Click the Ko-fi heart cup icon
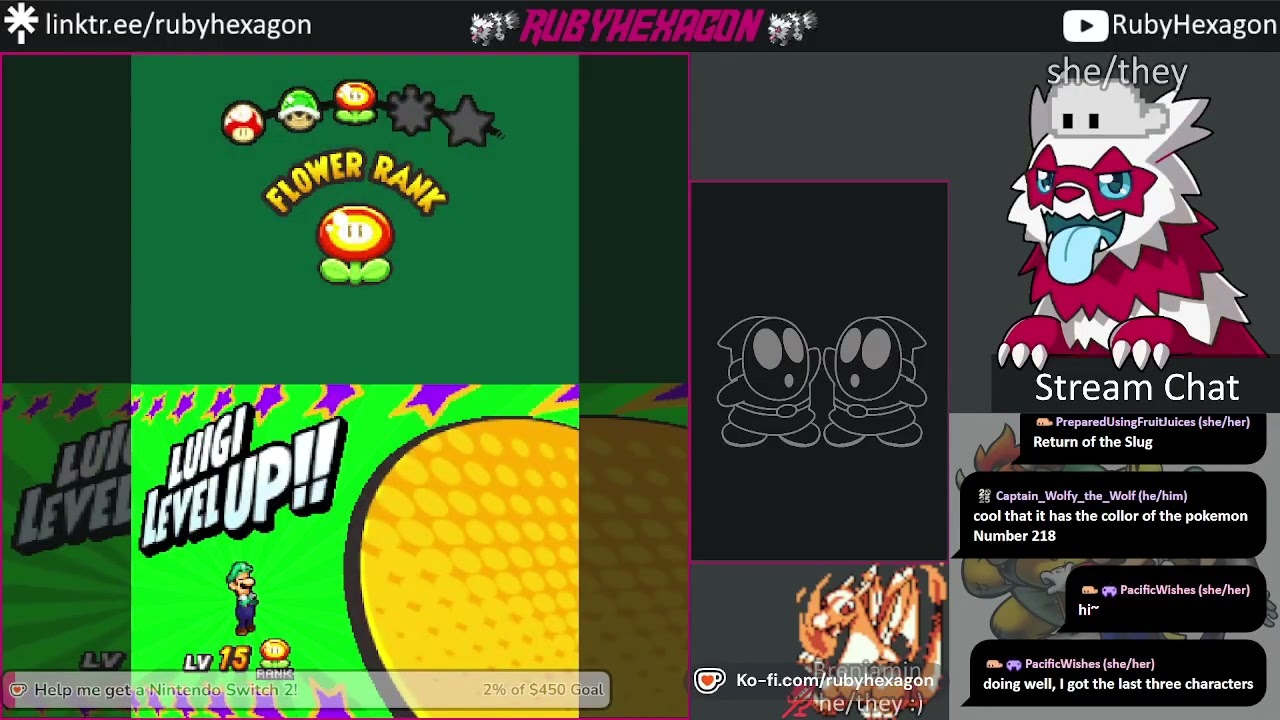The height and width of the screenshot is (720, 1280). [x=709, y=681]
